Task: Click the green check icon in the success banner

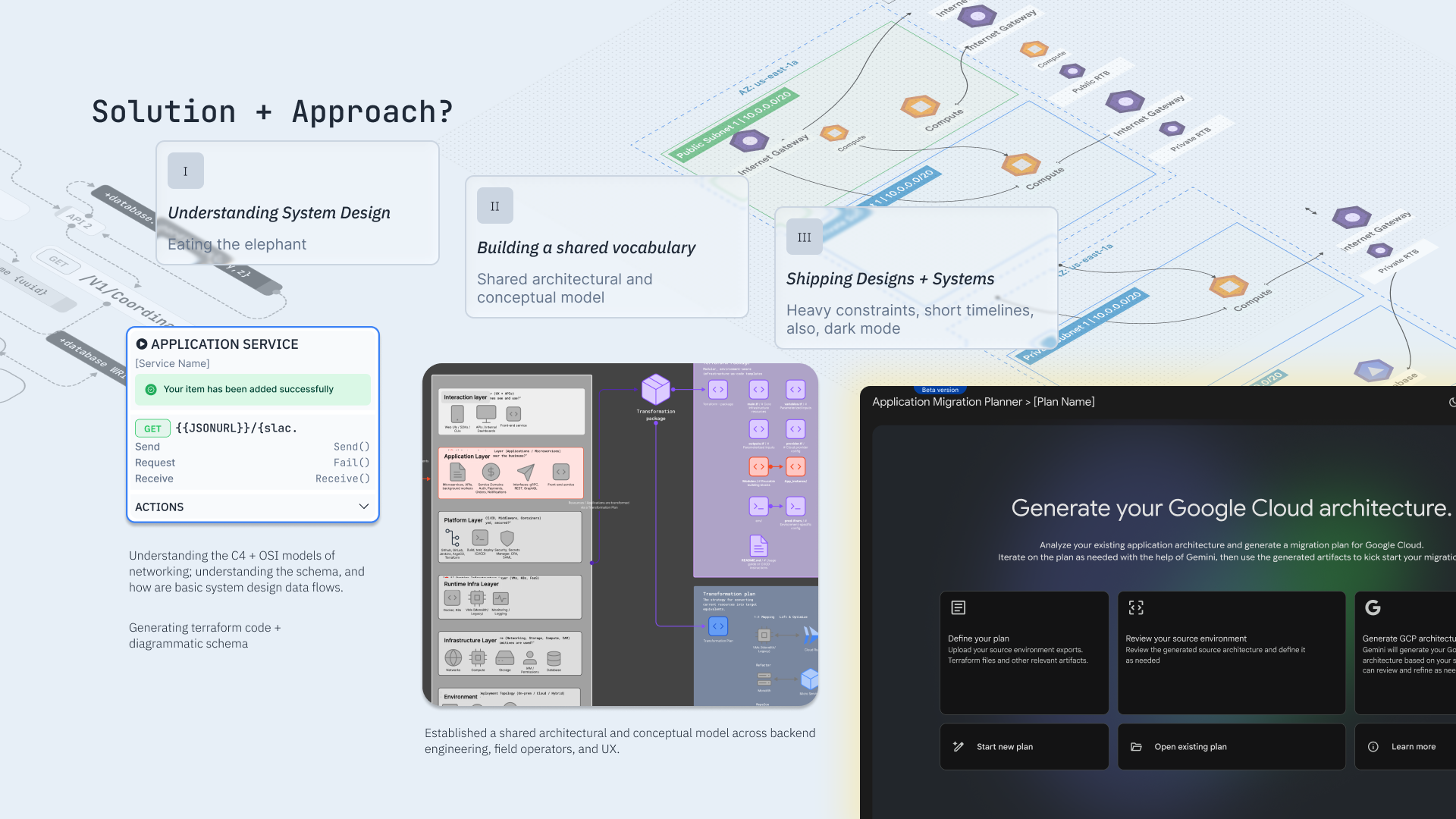Action: (149, 389)
